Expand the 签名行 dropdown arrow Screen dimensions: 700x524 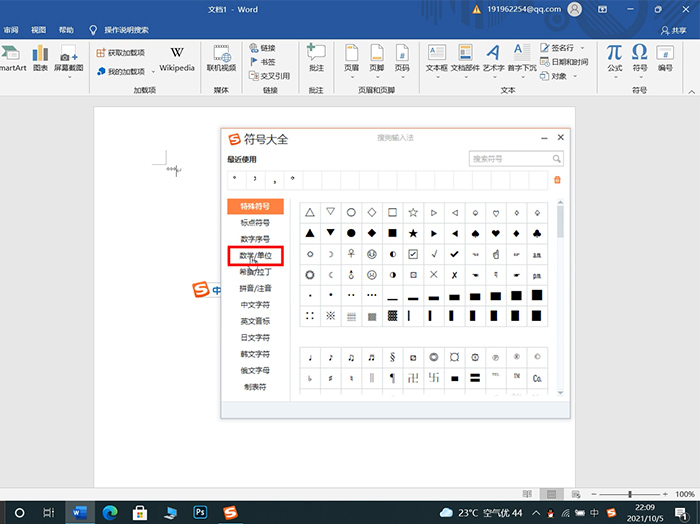(x=582, y=48)
